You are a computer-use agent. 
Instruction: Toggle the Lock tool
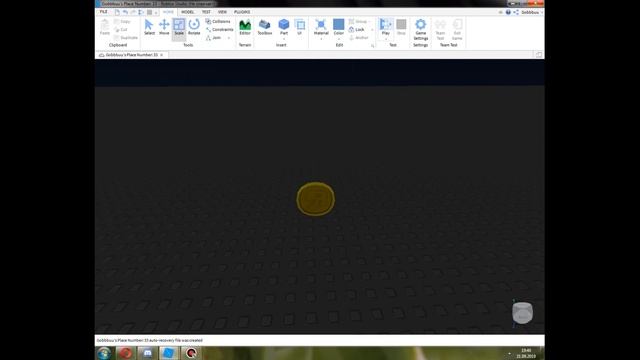point(357,29)
